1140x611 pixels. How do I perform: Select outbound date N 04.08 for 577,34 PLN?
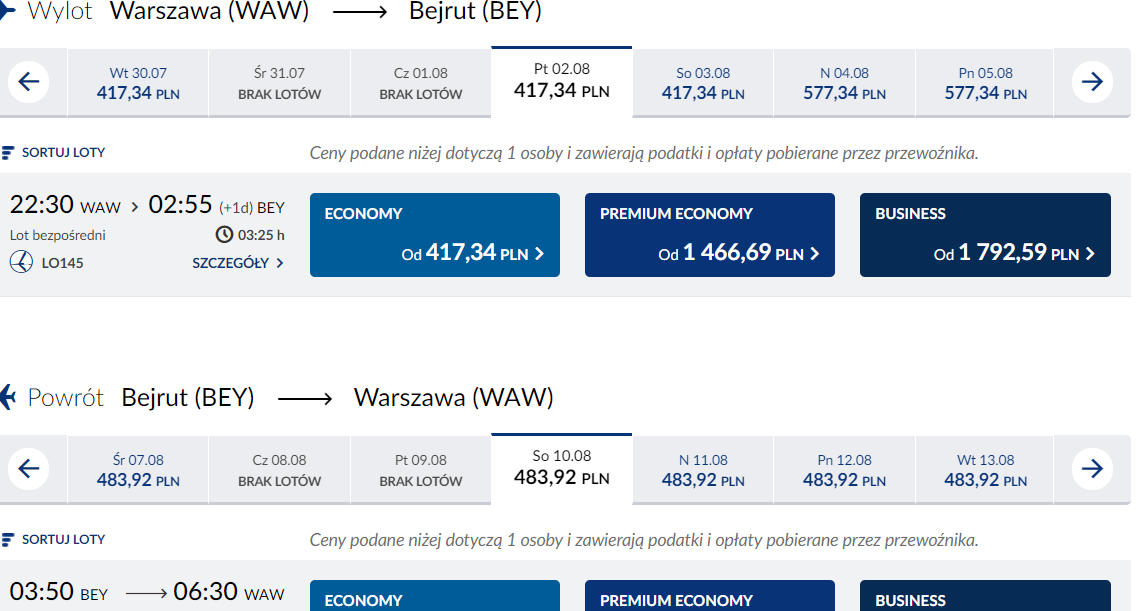click(x=844, y=83)
